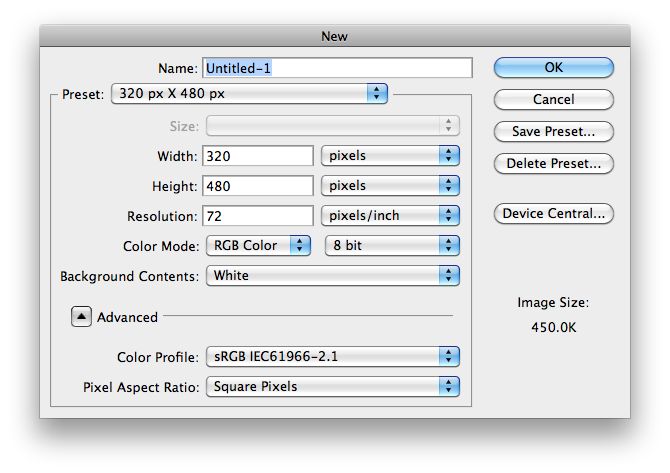Click Delete Preset button
670x473 pixels.
coord(553,163)
